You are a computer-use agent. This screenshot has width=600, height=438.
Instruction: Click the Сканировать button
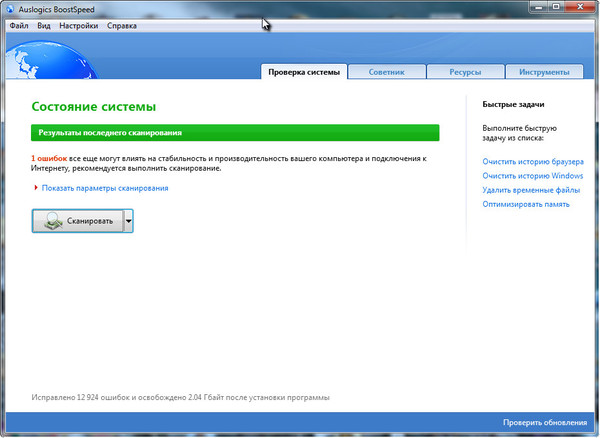click(x=78, y=221)
